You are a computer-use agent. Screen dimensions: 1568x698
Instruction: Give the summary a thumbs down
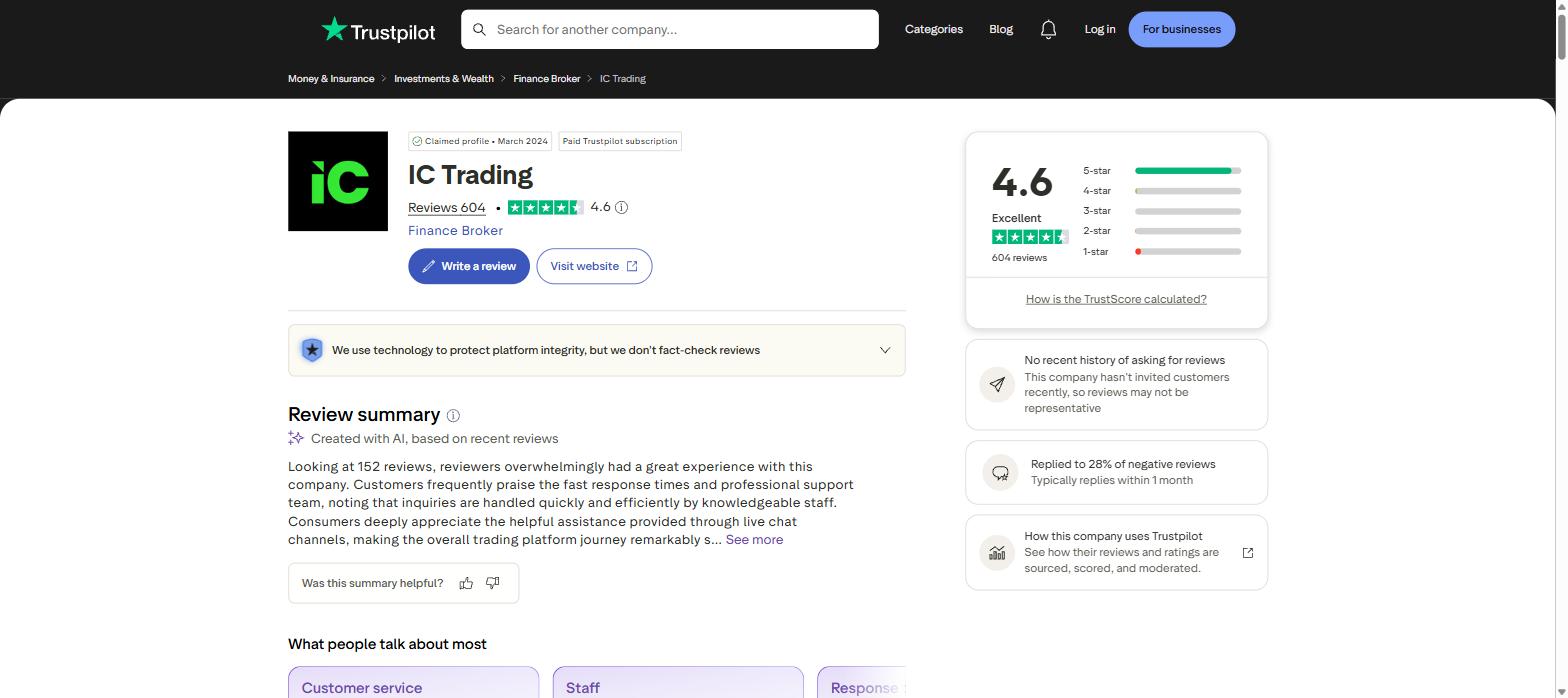pos(493,583)
